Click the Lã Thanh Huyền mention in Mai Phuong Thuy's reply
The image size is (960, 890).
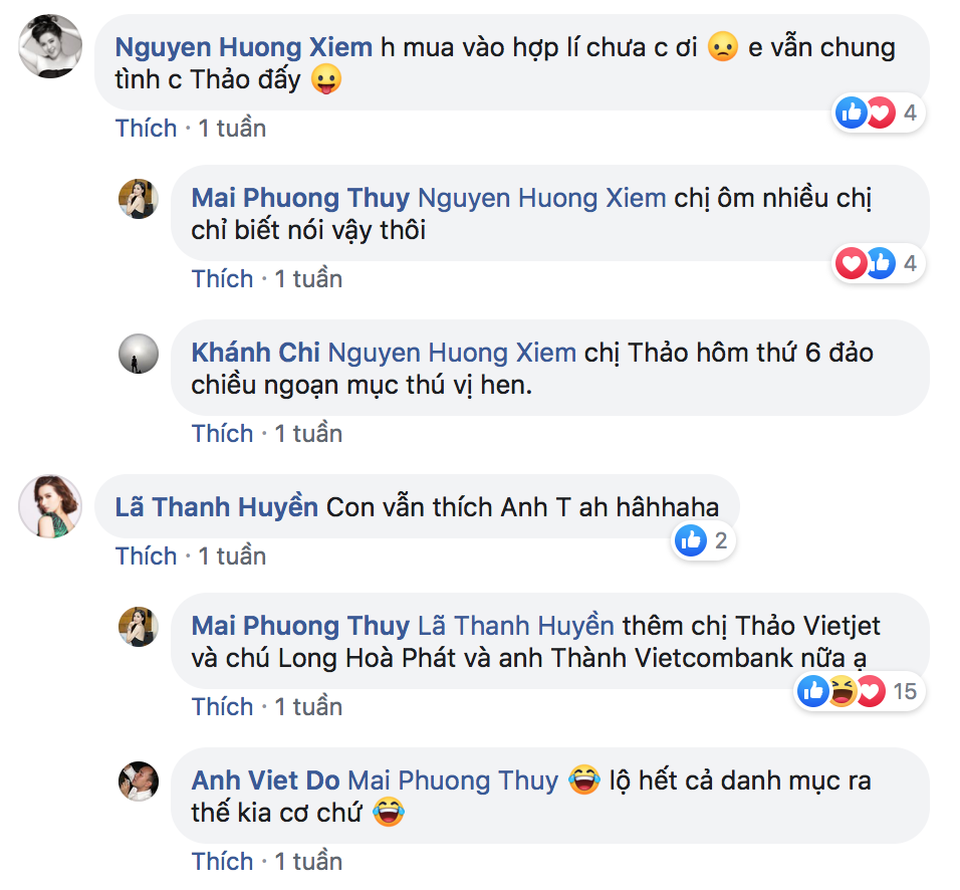(515, 627)
